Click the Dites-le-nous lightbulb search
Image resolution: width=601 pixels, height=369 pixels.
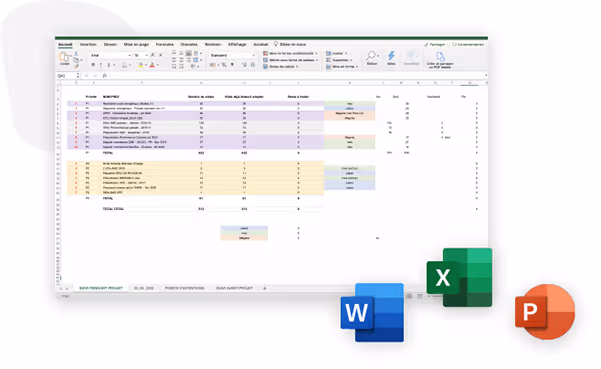[290, 44]
